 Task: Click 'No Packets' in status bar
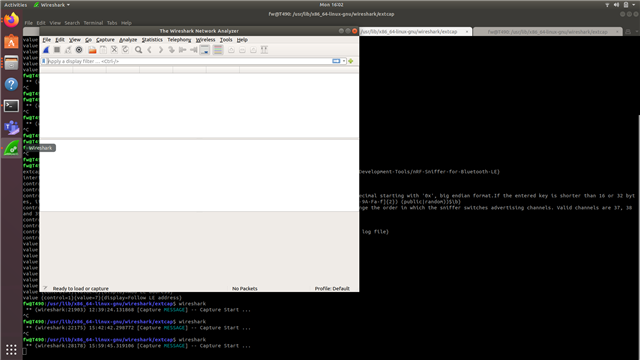(244, 289)
